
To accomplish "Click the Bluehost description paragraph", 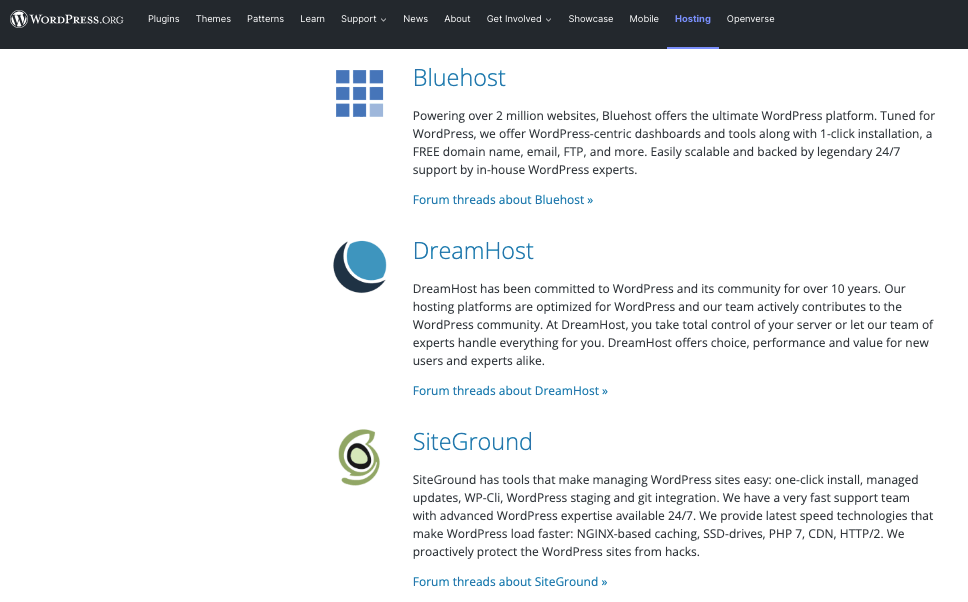I will pyautogui.click(x=674, y=143).
